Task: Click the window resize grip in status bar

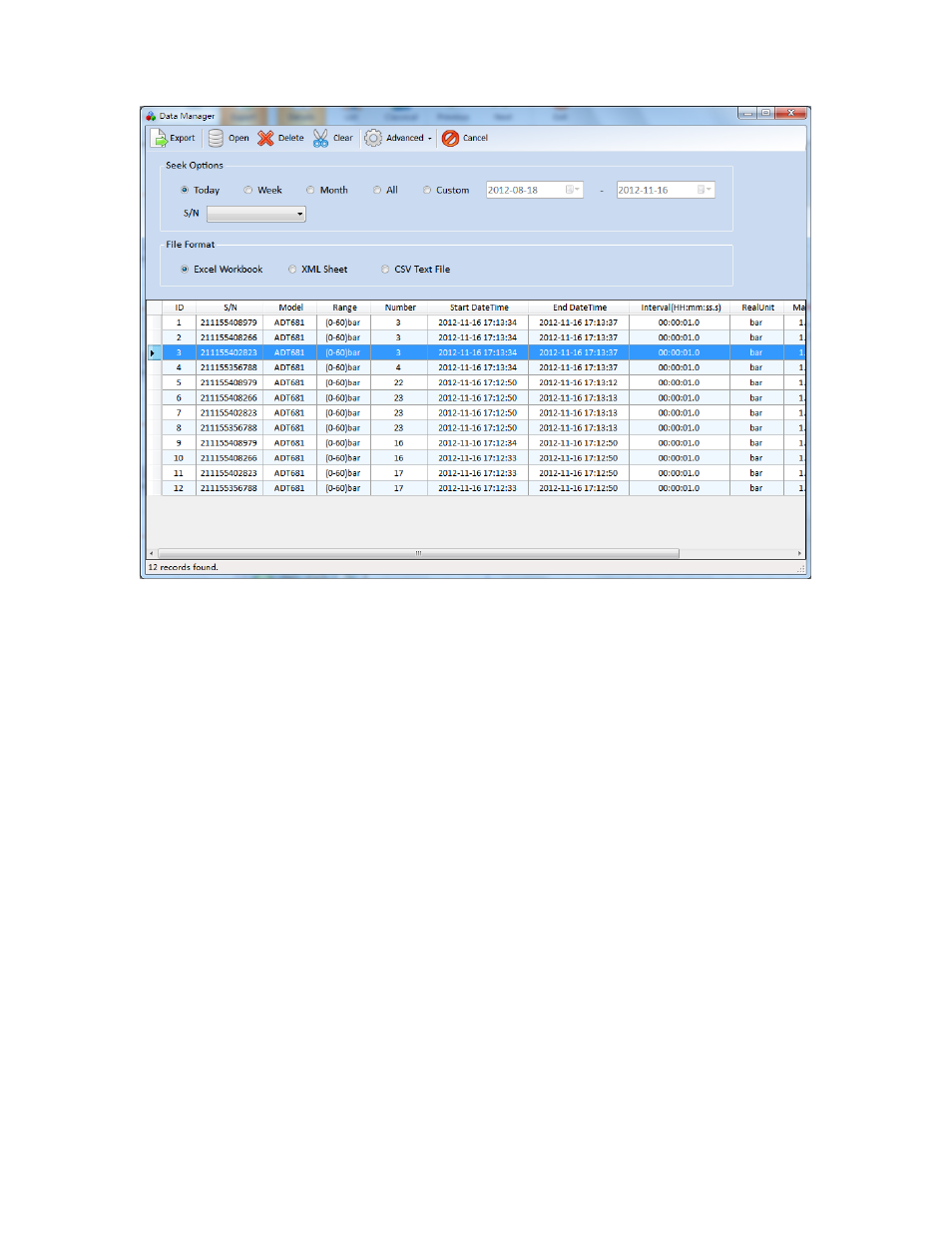Action: pyautogui.click(x=800, y=568)
